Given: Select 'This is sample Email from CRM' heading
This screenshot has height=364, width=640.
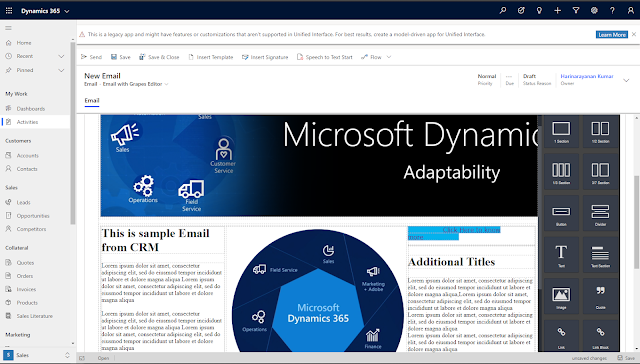Looking at the screenshot, I should pyautogui.click(x=156, y=240).
